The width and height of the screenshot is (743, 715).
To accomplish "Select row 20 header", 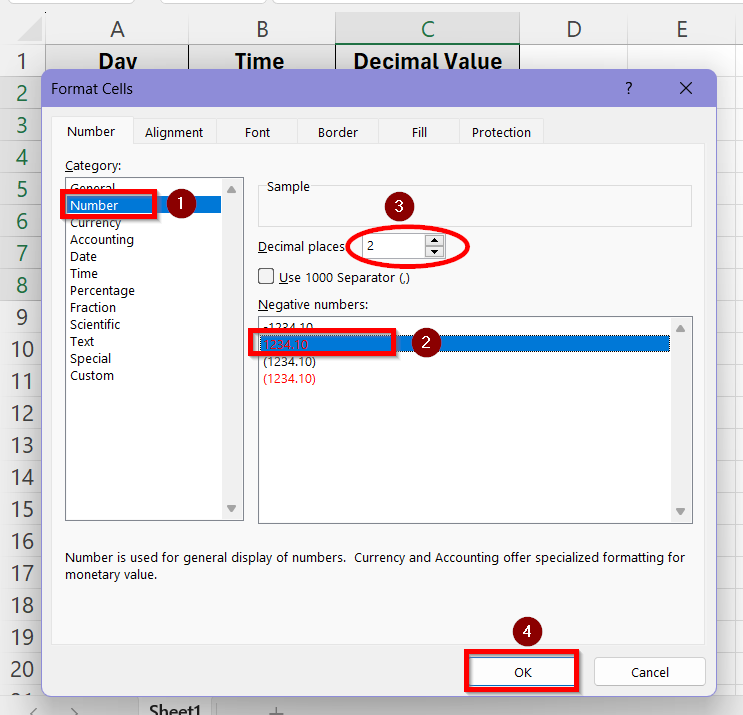I will [x=22, y=669].
